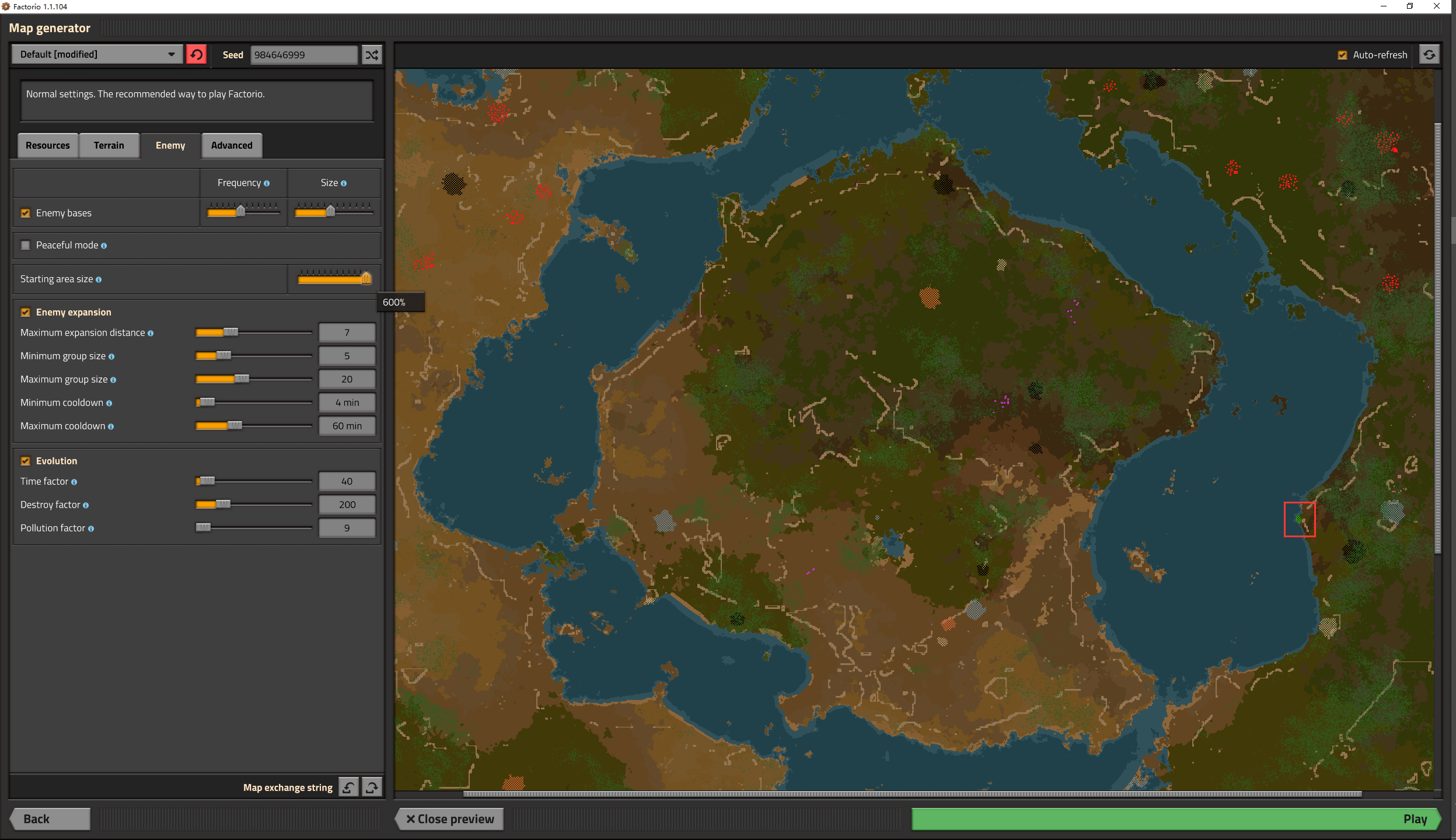Edit Destroy factor value 200
1456x840 pixels.
coord(347,505)
